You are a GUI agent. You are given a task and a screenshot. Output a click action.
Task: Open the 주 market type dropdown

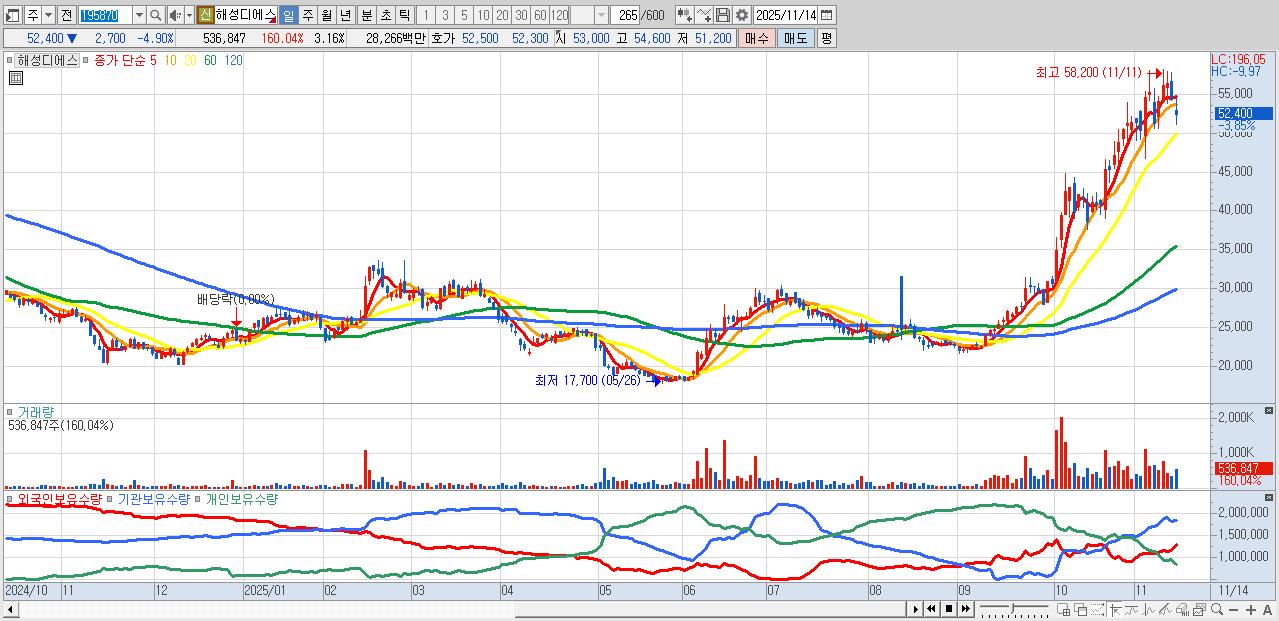48,15
